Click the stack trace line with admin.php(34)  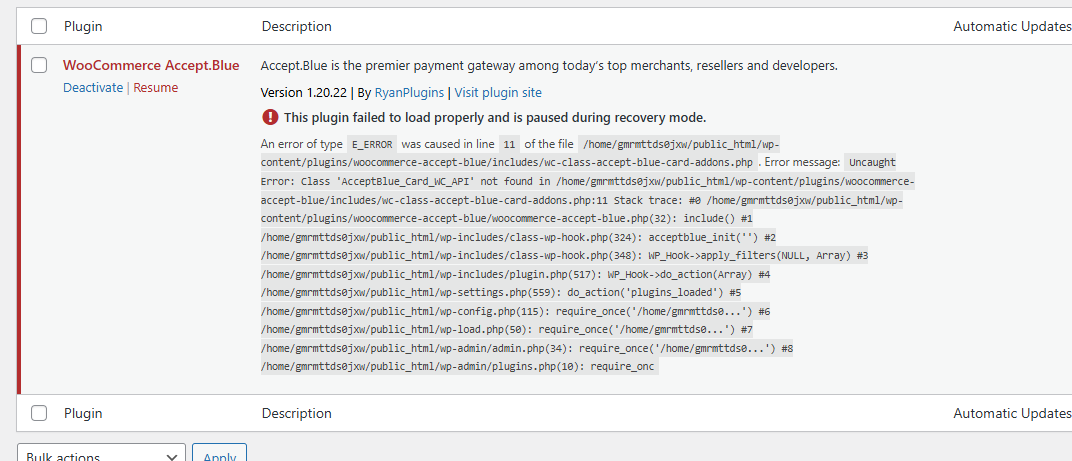click(x=527, y=348)
